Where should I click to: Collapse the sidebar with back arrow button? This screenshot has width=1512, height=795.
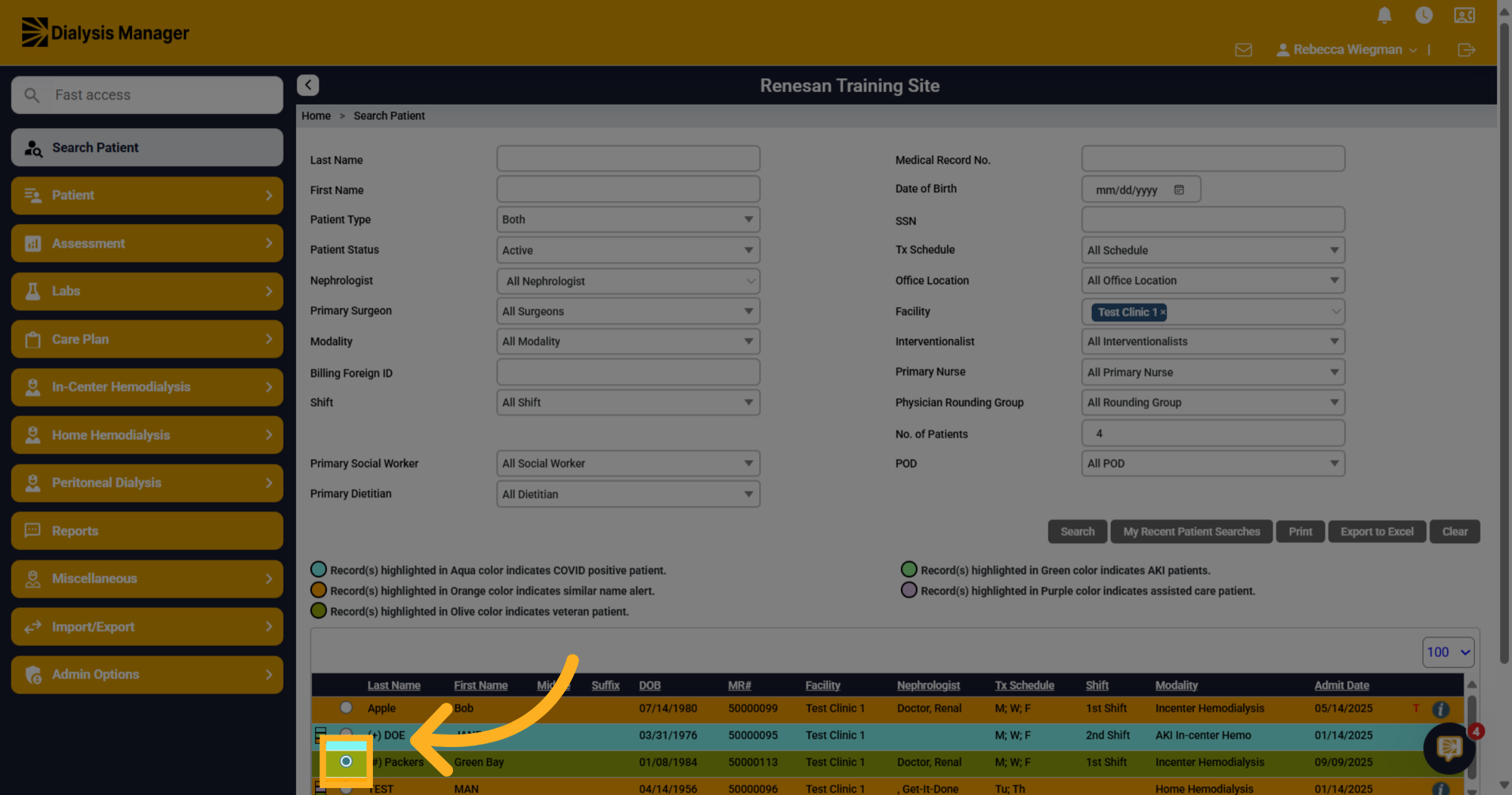click(308, 85)
